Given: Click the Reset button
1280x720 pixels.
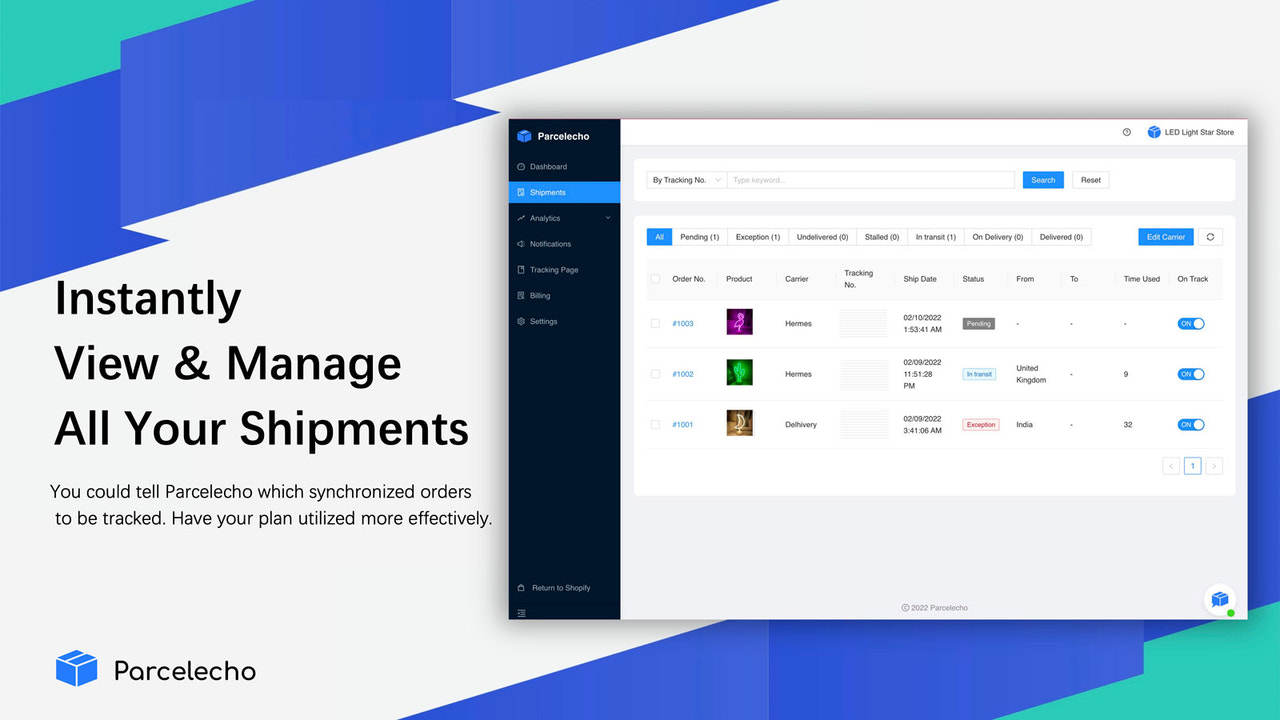Looking at the screenshot, I should tap(1091, 180).
